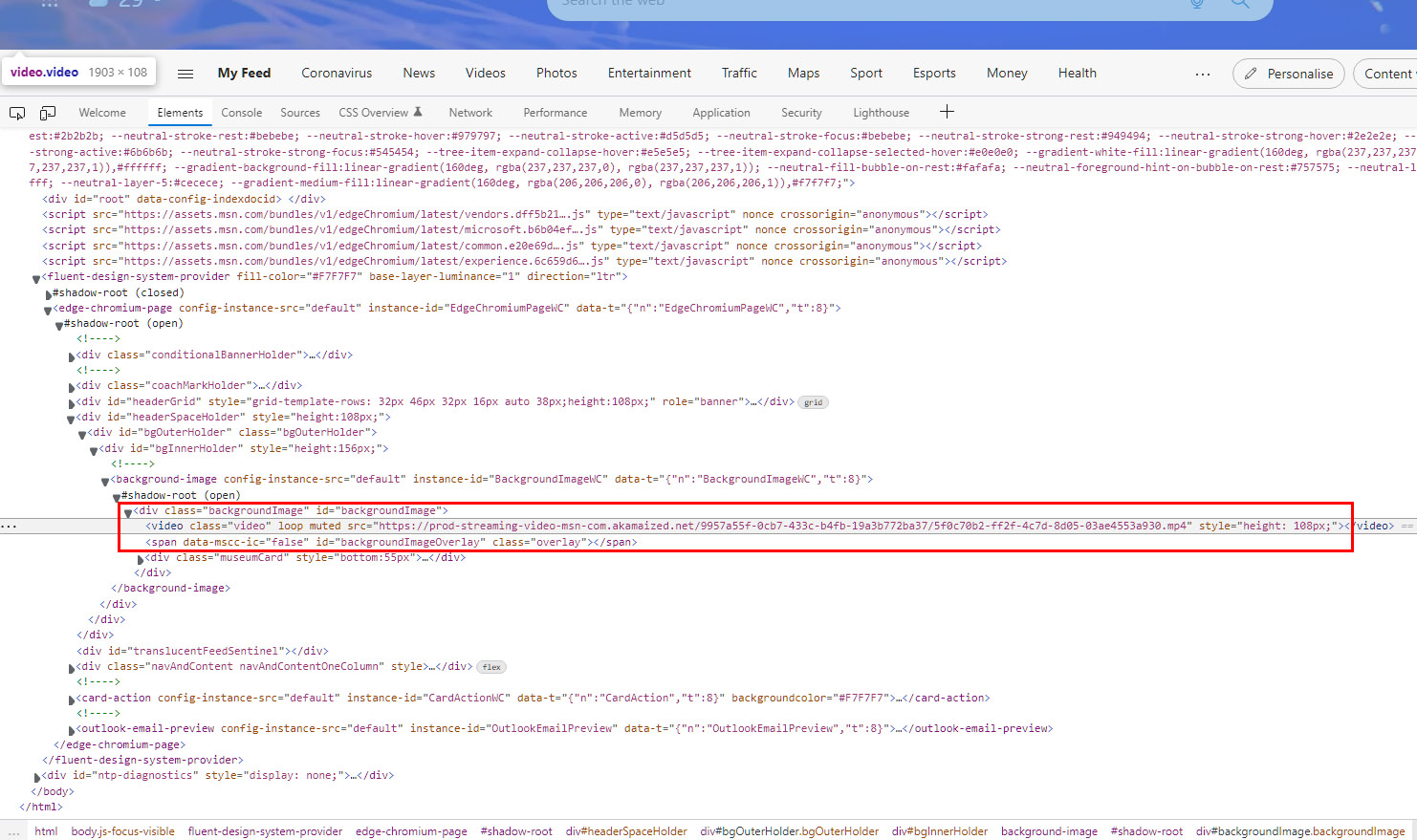Click the pencil icon in Personalise button
The height and width of the screenshot is (840, 1417).
tap(1251, 74)
